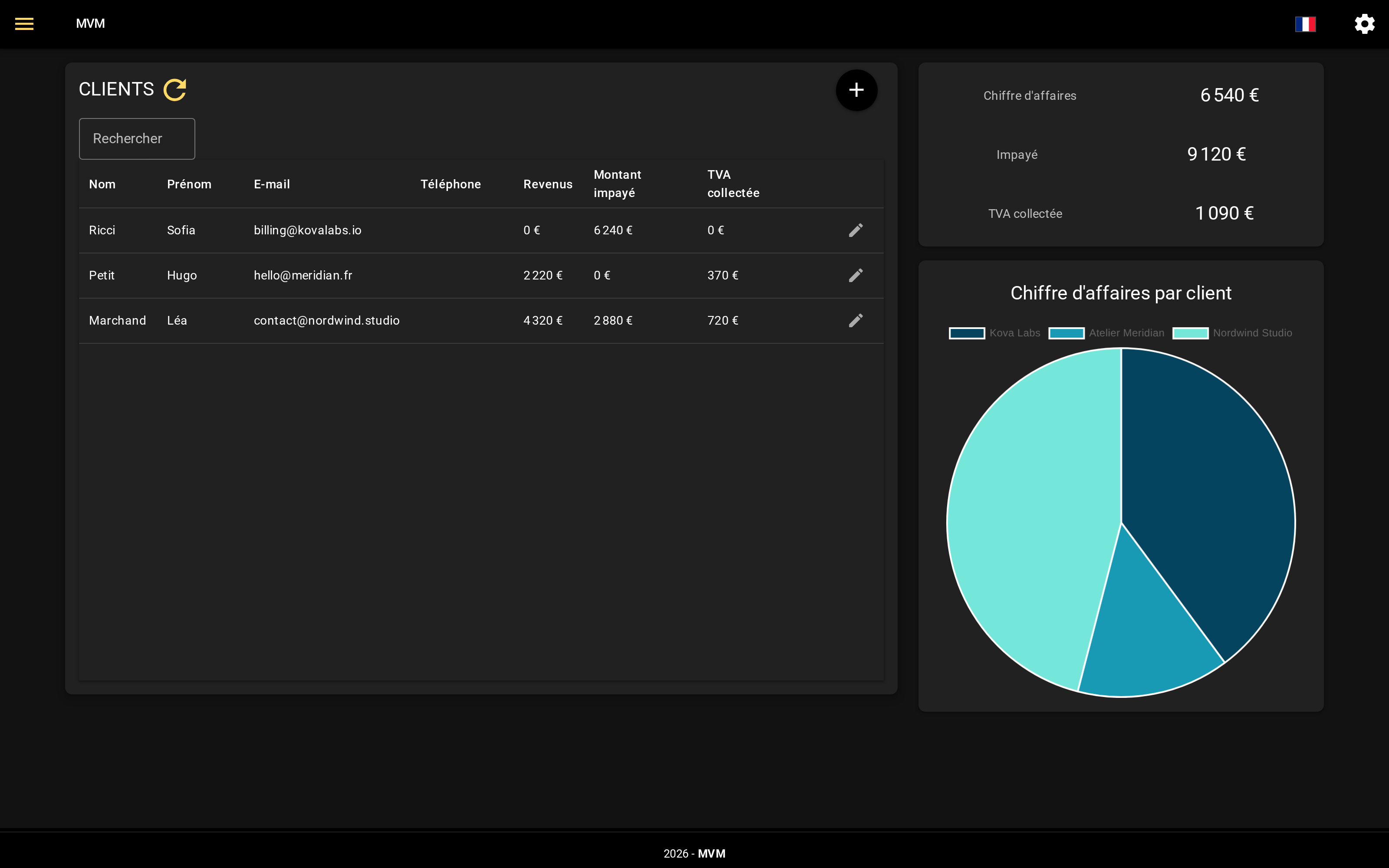The width and height of the screenshot is (1389, 868).
Task: Sort by Montant impayé column header
Action: 618,184
